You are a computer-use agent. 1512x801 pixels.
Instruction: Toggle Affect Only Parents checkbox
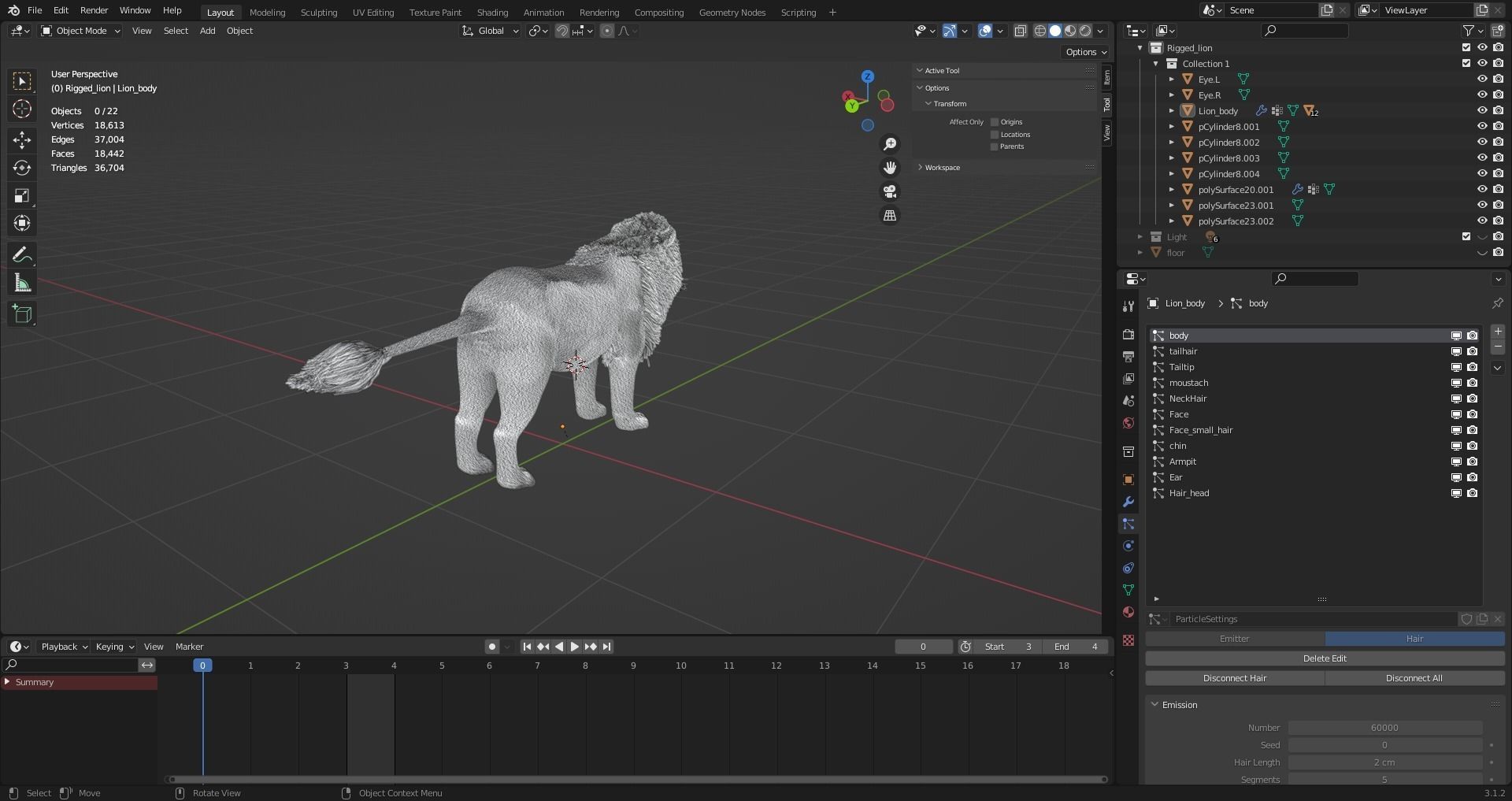point(995,146)
